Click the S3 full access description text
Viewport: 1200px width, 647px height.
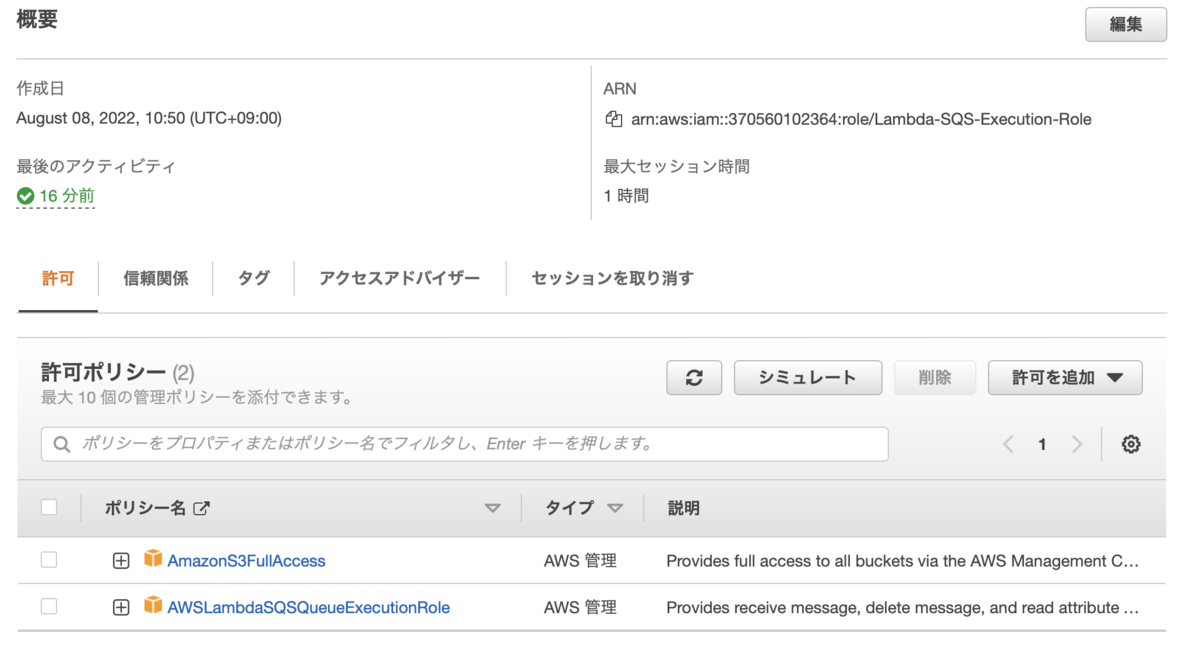[x=902, y=561]
